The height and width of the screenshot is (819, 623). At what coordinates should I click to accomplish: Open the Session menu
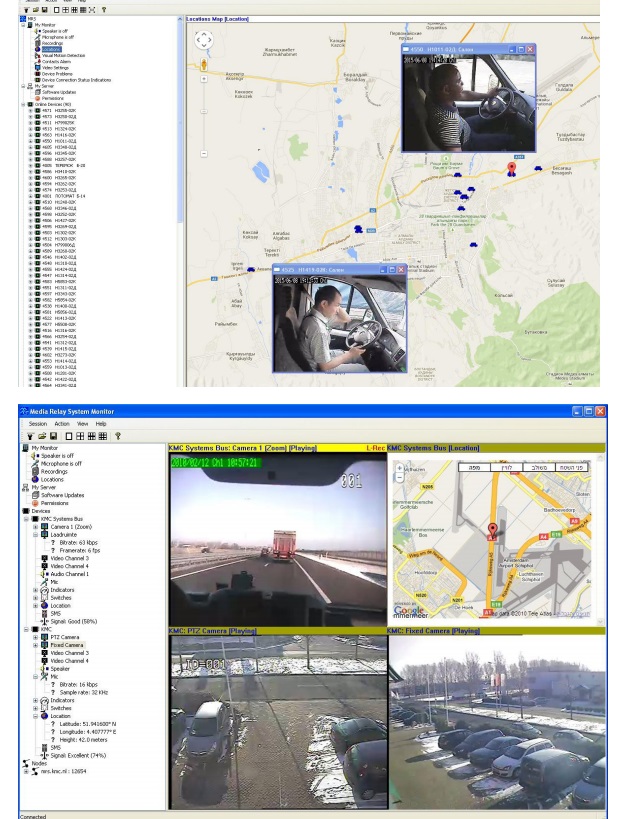point(38,424)
